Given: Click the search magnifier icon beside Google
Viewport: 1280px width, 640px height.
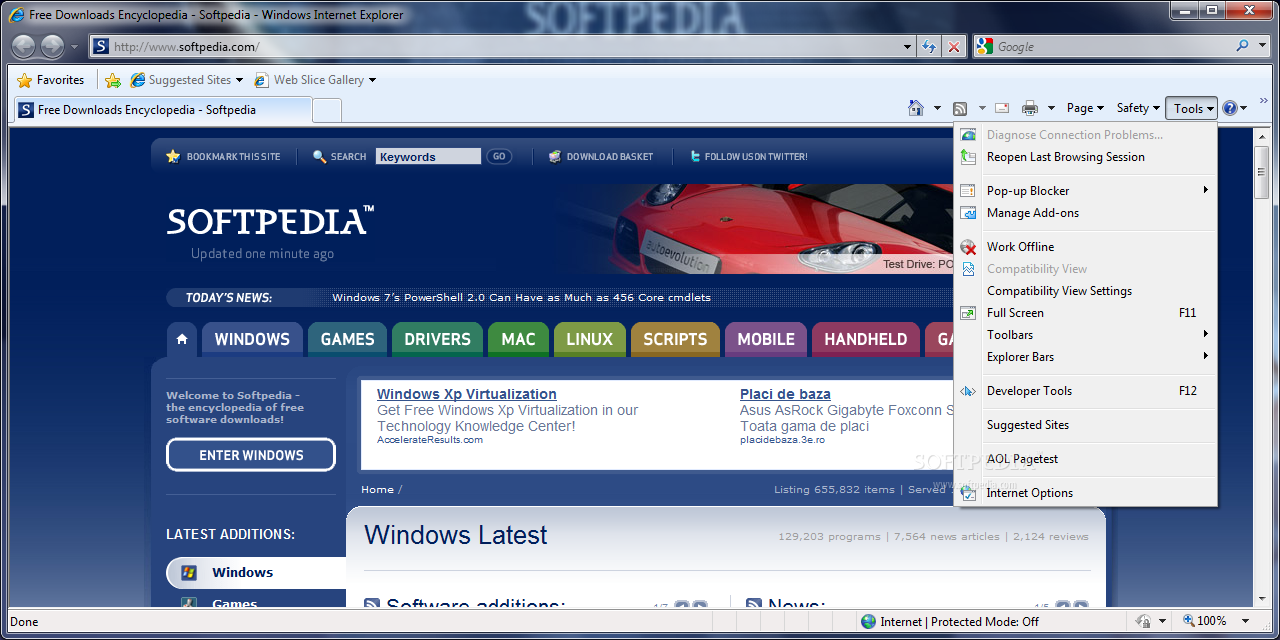Looking at the screenshot, I should pos(1242,46).
